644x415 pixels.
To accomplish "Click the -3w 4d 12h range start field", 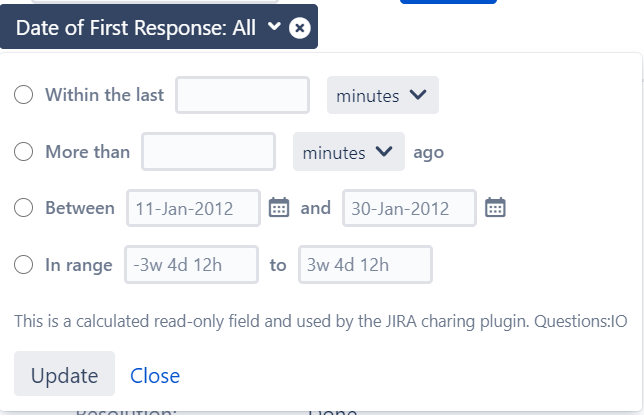I will point(191,265).
